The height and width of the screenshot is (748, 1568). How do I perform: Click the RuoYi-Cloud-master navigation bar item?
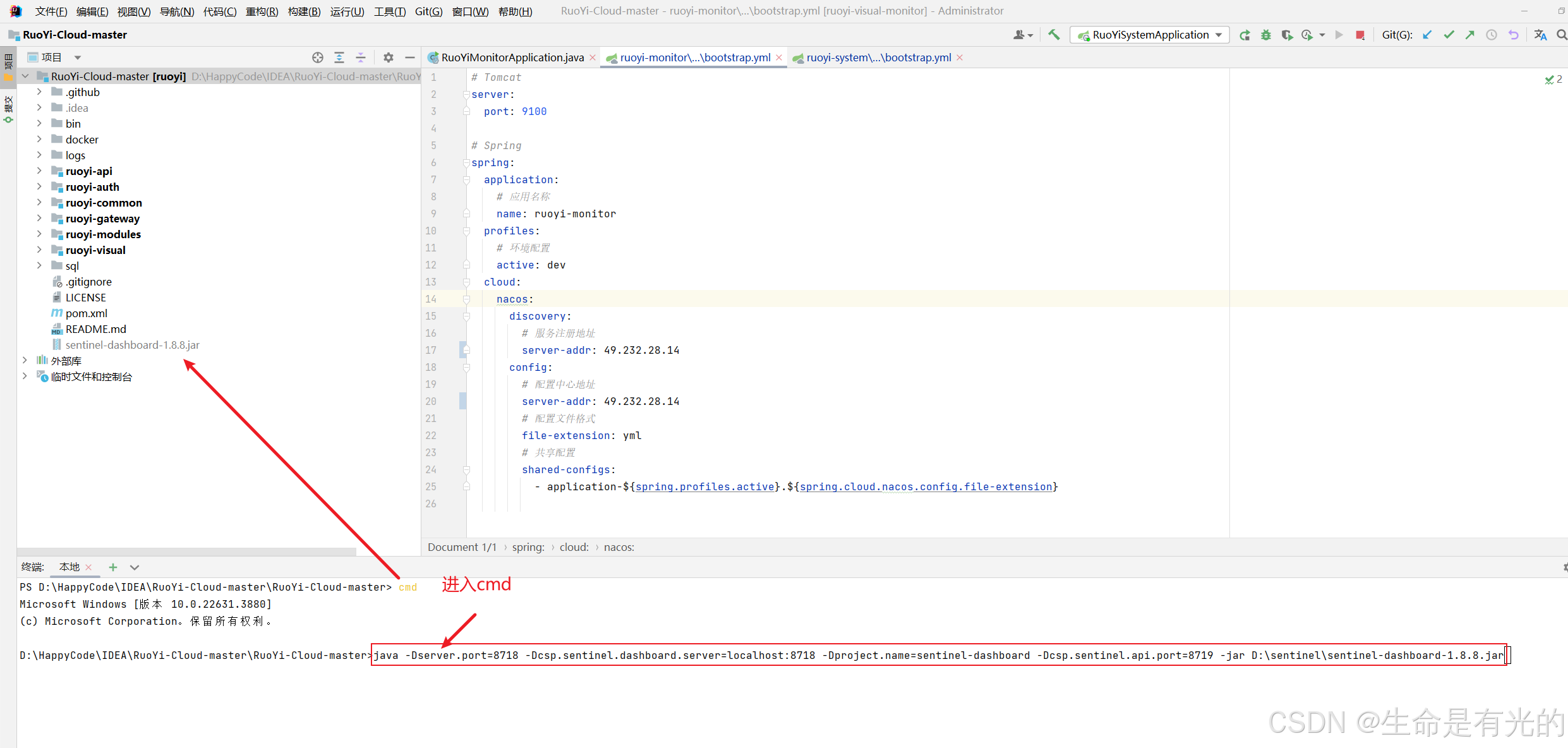[68, 35]
